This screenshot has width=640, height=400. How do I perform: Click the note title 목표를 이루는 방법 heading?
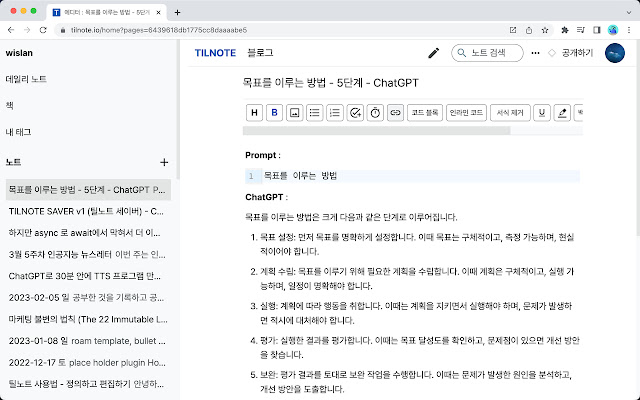331,83
